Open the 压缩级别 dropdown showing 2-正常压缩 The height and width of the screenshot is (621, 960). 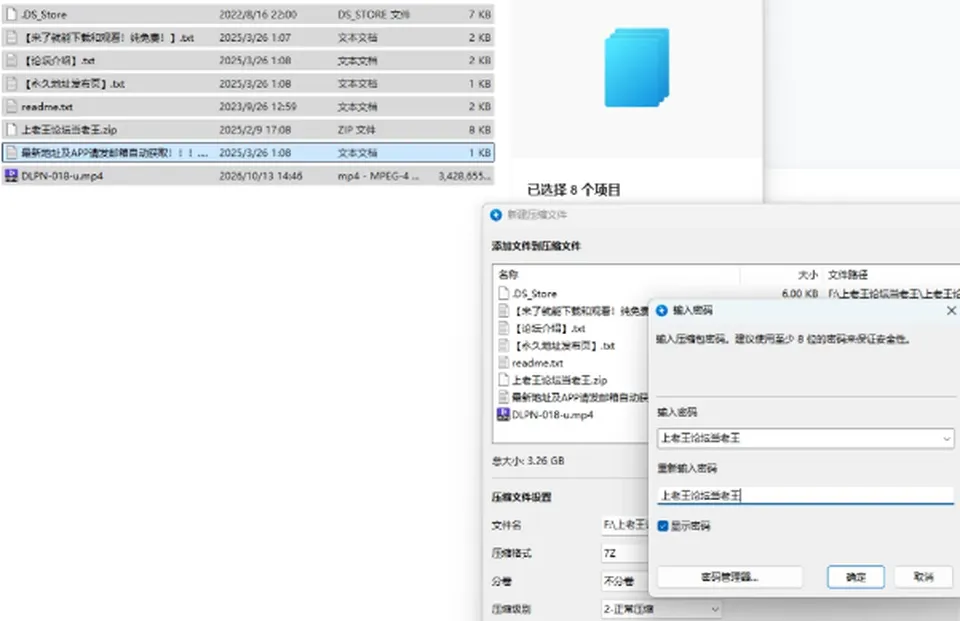661,609
